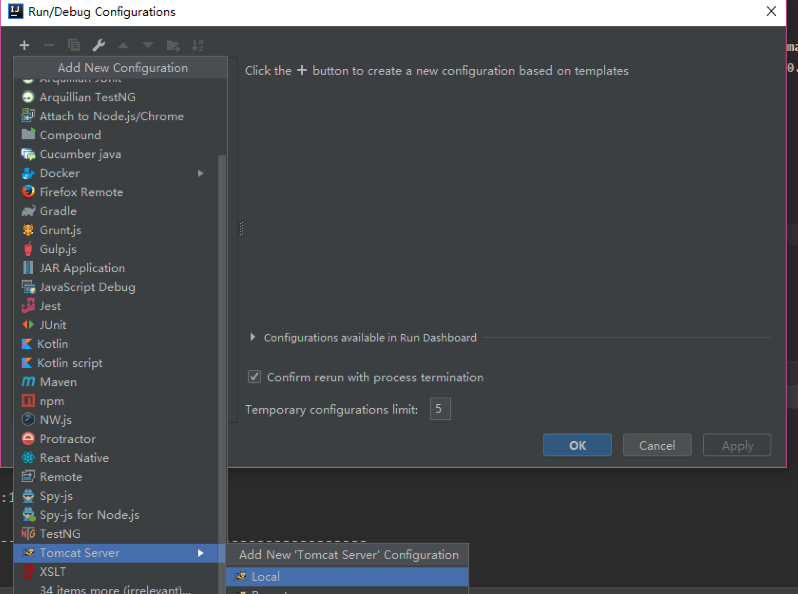Toggle Confirm rerun with process termination
This screenshot has height=594, width=798.
tap(254, 377)
